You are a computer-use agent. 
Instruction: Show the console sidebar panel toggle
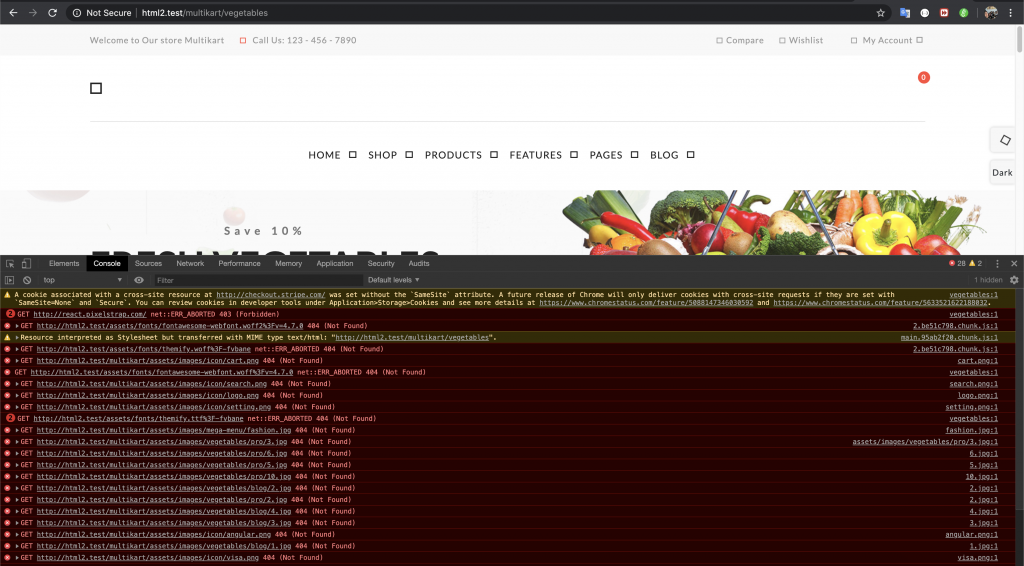click(10, 280)
